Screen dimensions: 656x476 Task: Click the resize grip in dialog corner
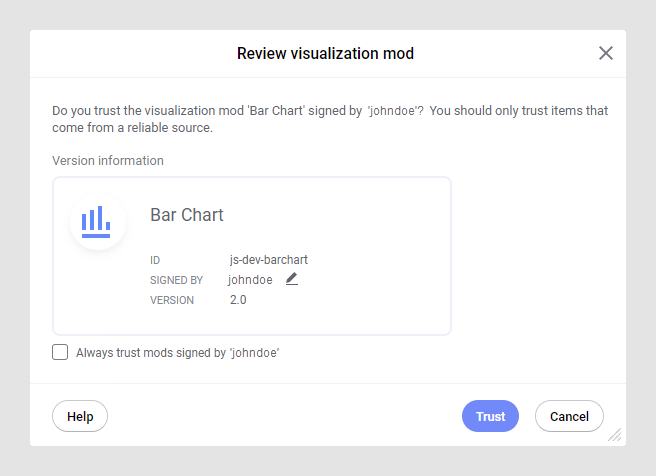[615, 435]
